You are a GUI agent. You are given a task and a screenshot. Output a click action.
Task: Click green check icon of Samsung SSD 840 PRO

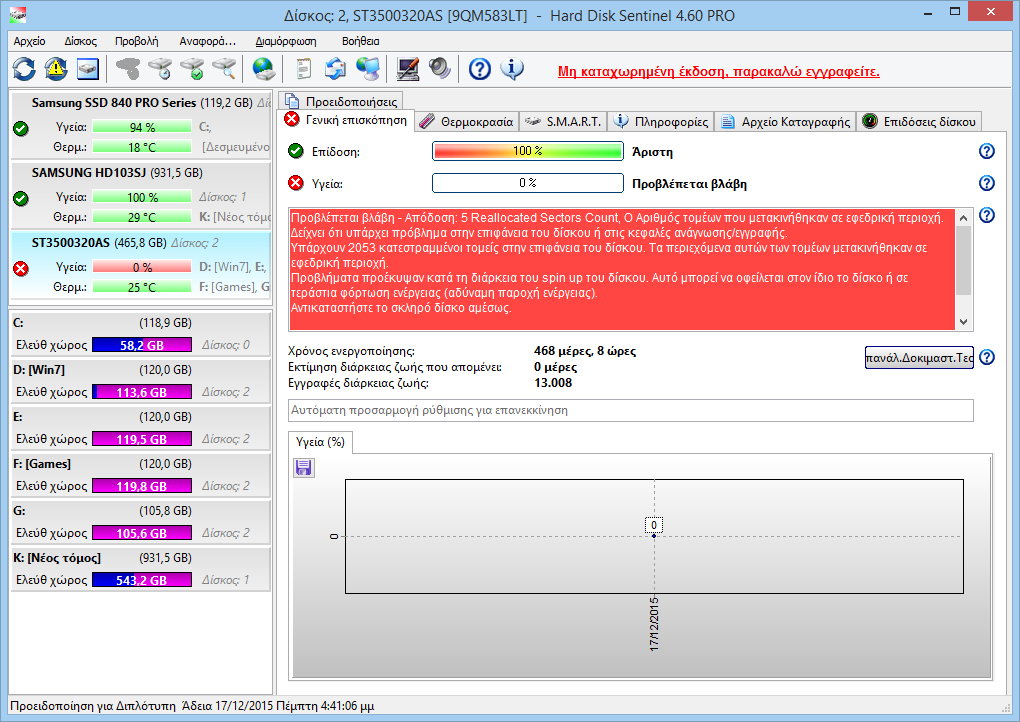21,128
